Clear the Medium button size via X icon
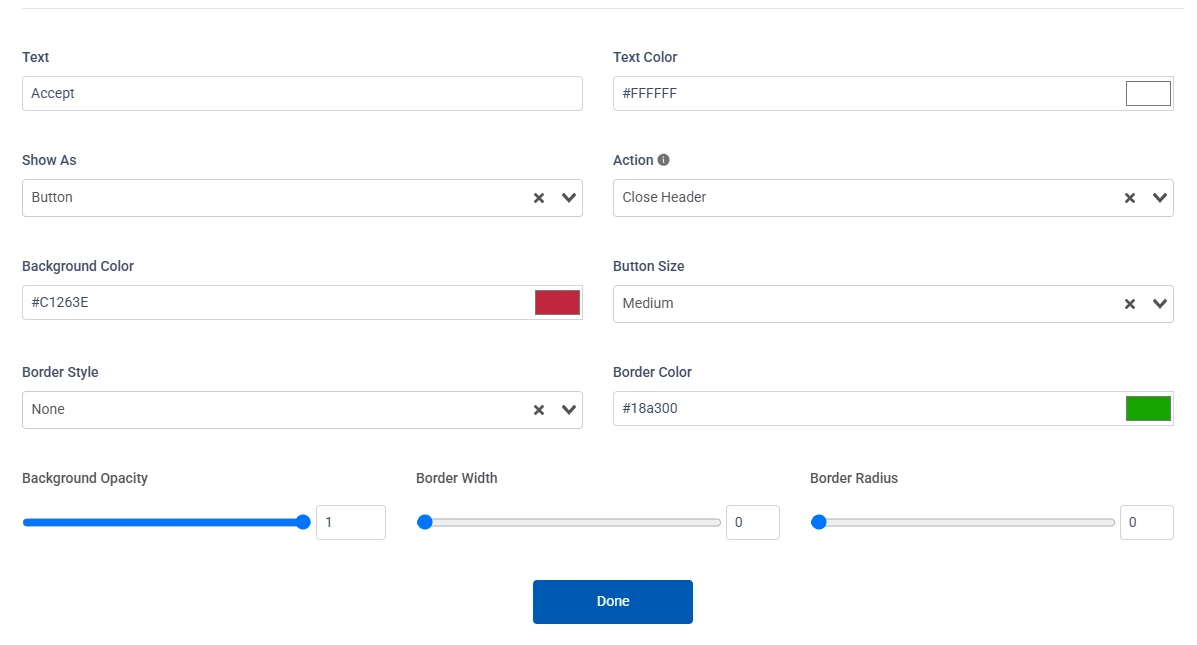 (x=1130, y=303)
